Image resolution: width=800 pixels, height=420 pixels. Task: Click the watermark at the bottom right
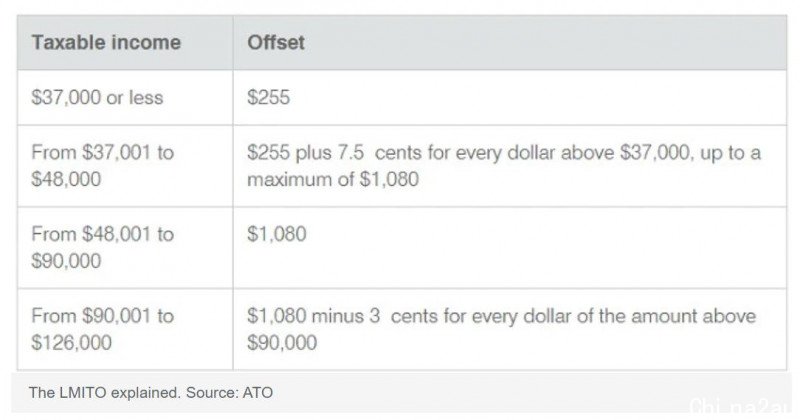tap(740, 408)
